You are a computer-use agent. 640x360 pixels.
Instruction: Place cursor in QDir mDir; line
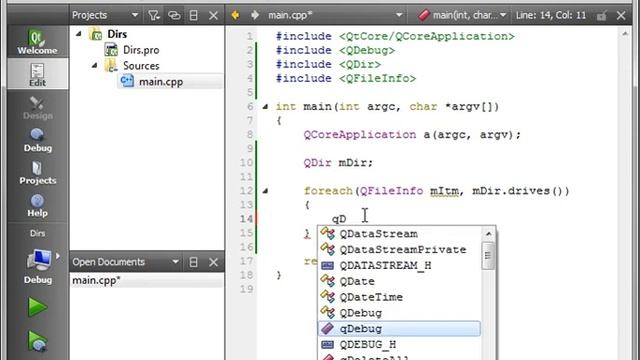click(x=338, y=163)
